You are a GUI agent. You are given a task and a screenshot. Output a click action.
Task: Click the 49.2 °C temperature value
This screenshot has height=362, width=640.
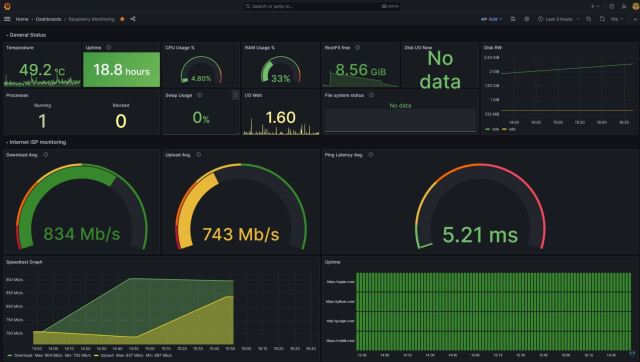coord(42,70)
